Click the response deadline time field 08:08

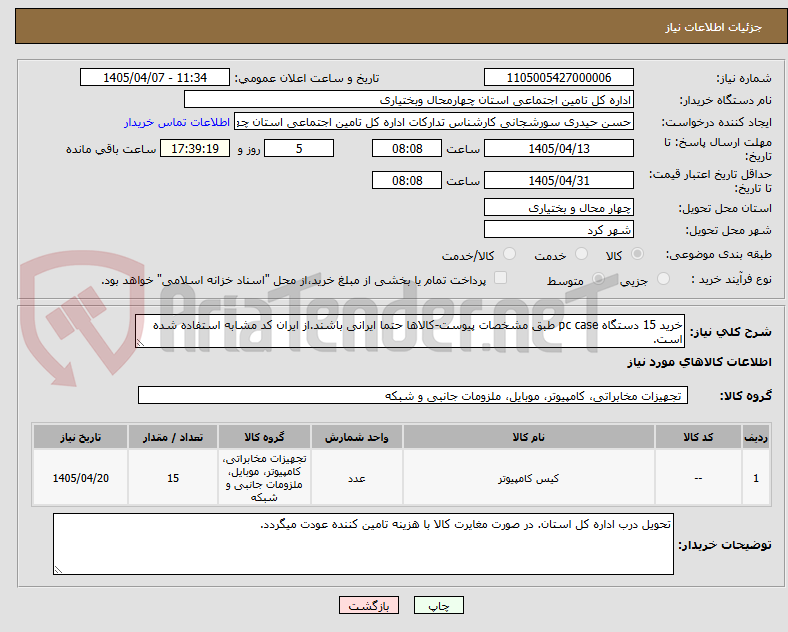(407, 148)
